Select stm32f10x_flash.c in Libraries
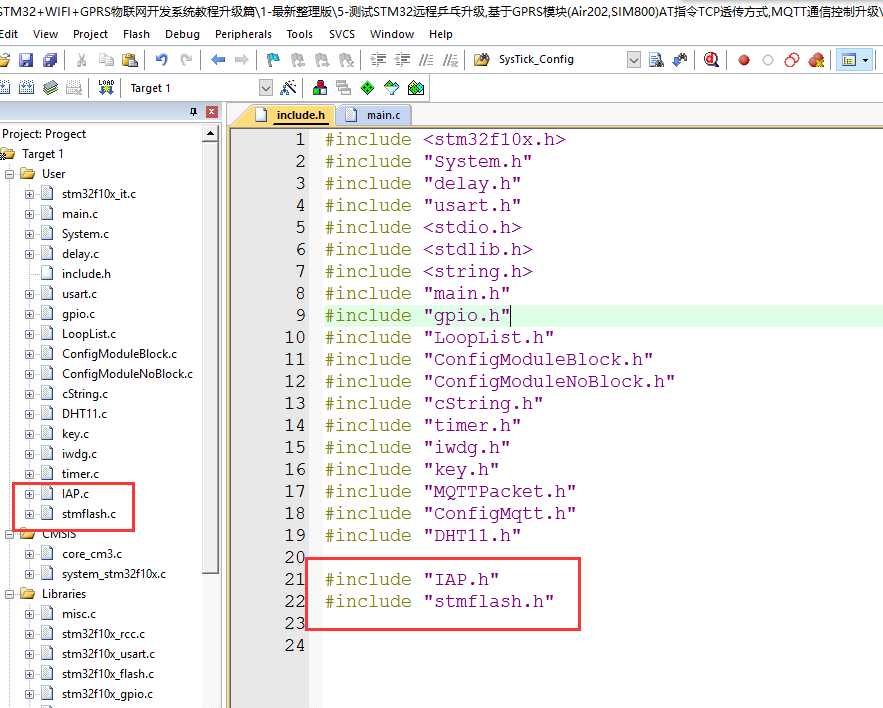This screenshot has height=708, width=883. click(x=108, y=674)
